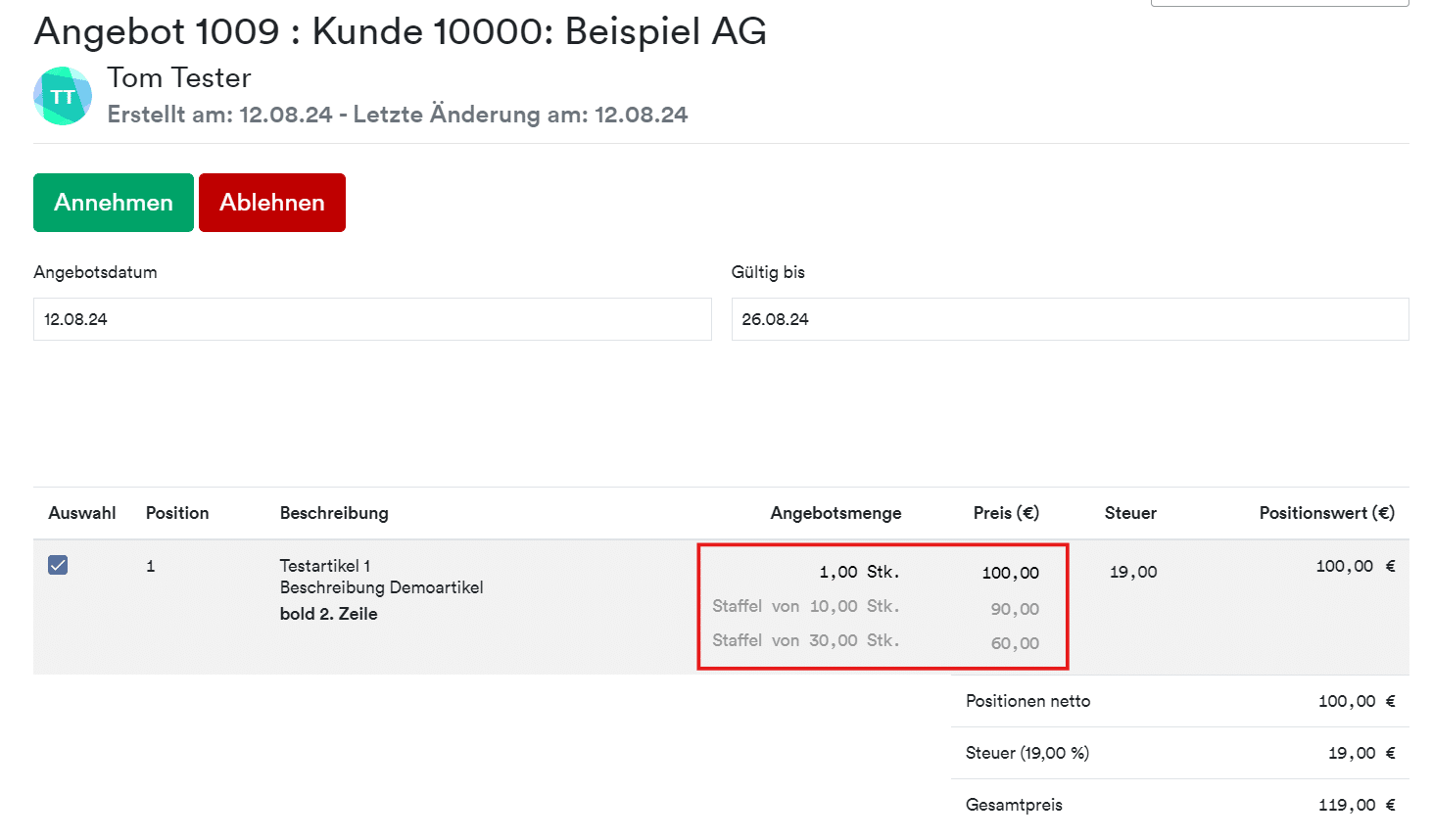Screen dimensions: 1432x840
Task: Reject the offer with Ablehnen button
Action: pos(272,203)
